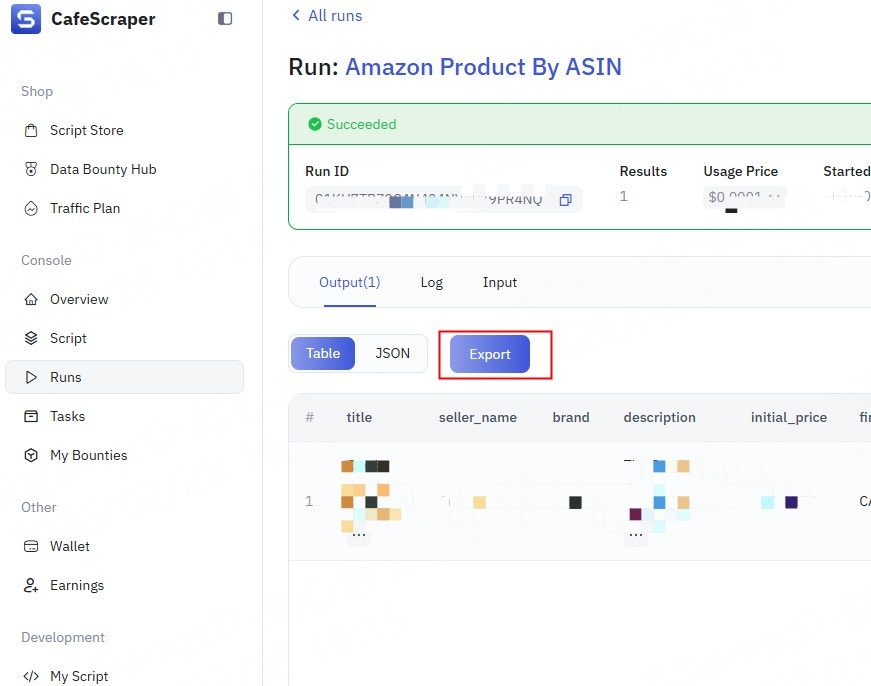Image resolution: width=871 pixels, height=686 pixels.
Task: Click the Wallet card icon
Action: coord(31,547)
